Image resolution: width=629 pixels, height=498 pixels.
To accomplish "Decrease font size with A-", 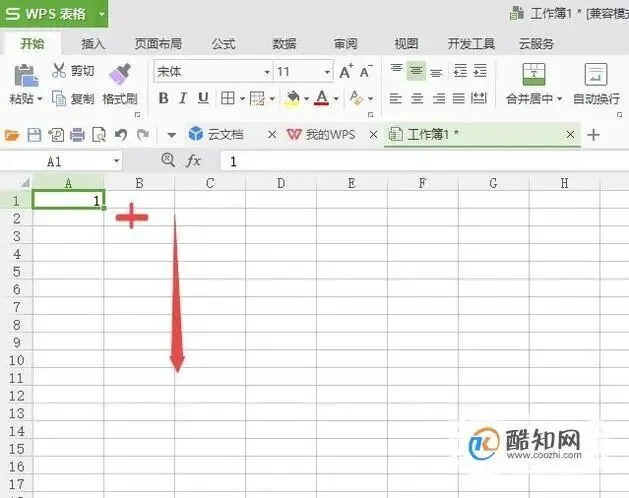I will pos(366,71).
